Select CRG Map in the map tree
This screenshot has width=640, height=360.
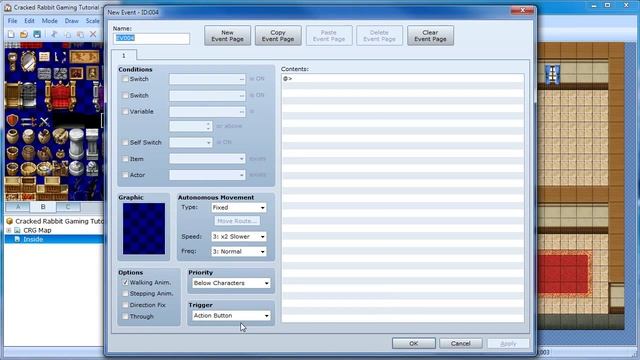[37, 230]
